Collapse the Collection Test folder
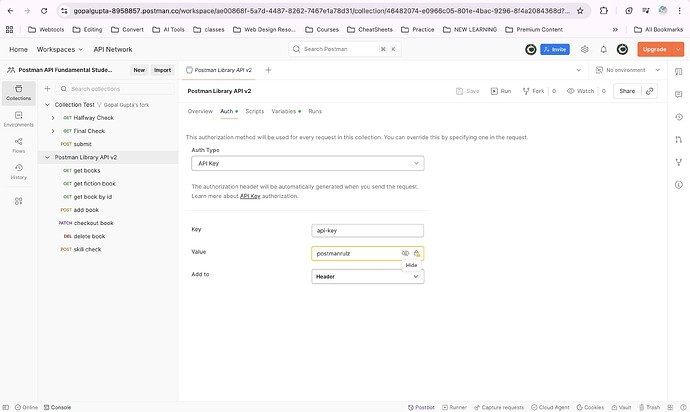 (x=47, y=105)
